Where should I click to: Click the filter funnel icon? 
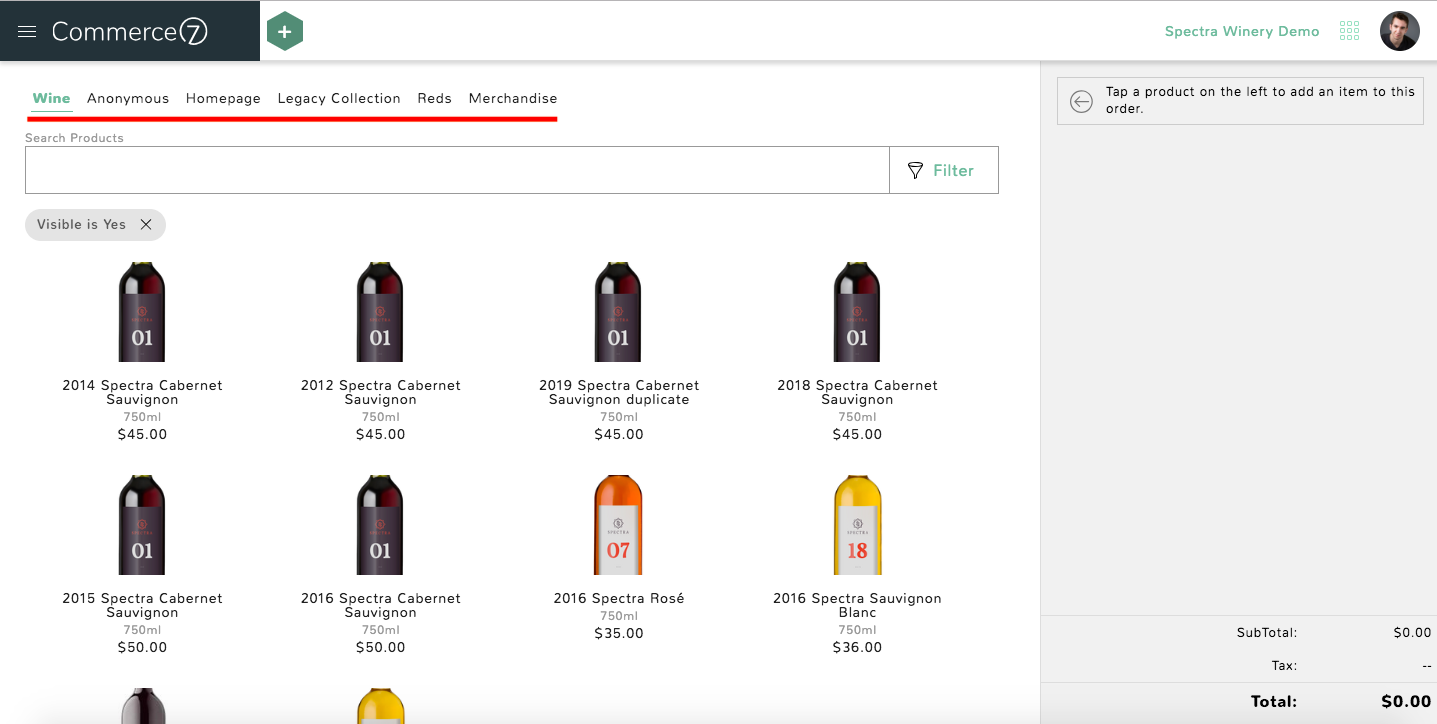[x=916, y=170]
